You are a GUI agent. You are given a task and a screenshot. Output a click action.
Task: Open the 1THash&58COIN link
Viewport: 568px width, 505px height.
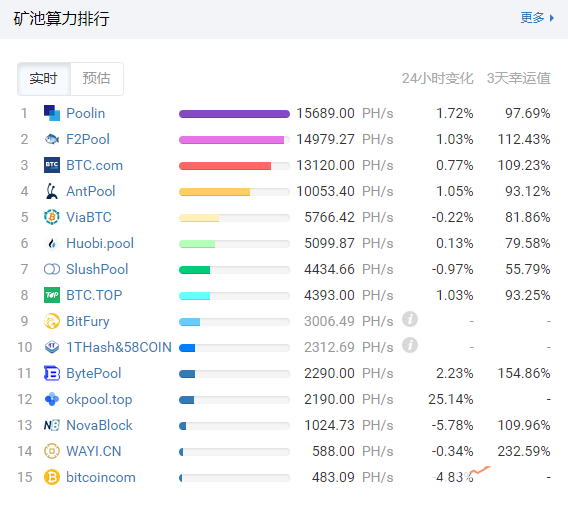click(x=119, y=347)
